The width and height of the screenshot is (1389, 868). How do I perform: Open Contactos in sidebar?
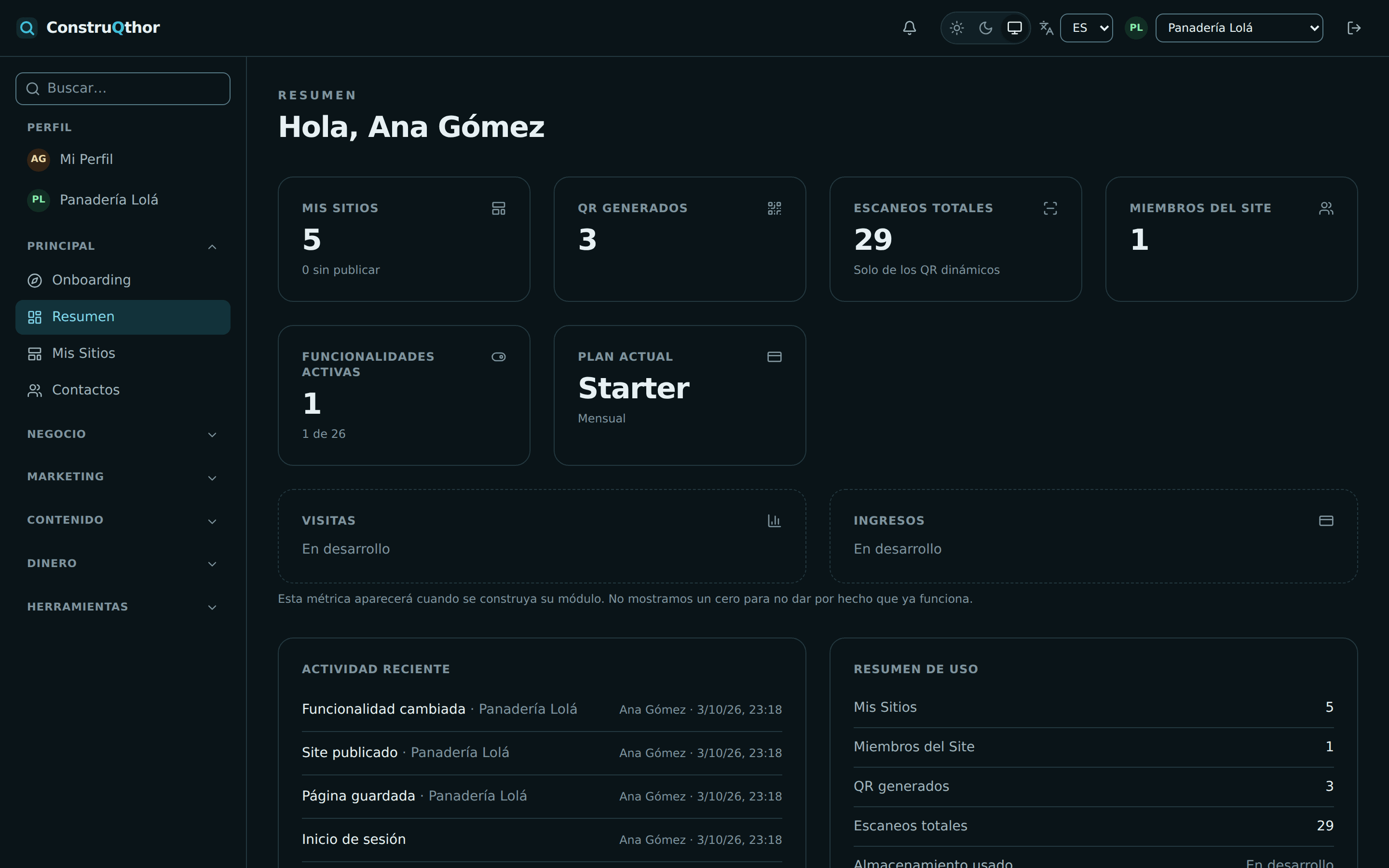click(123, 391)
